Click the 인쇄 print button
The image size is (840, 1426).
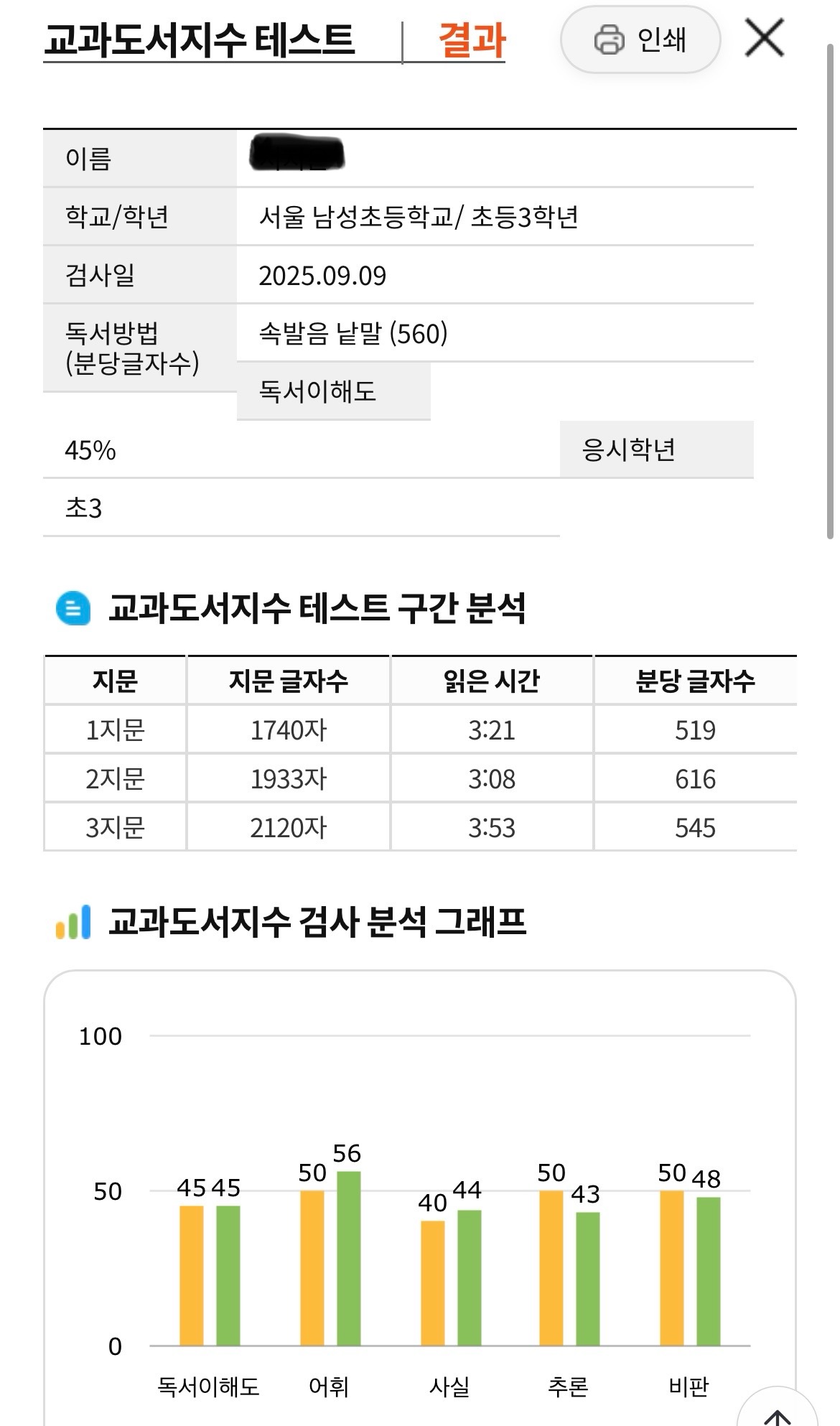coord(640,39)
